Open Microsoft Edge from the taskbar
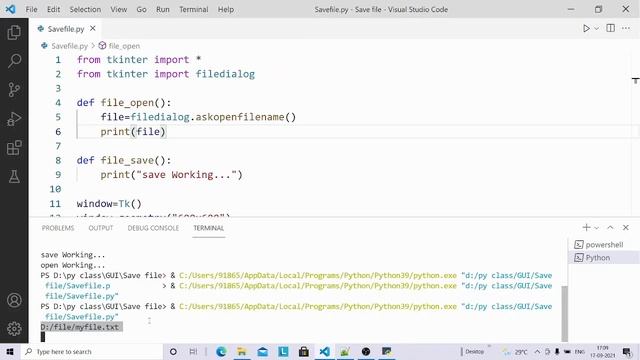Screen dimensions: 640x360 pyautogui.click(x=221, y=351)
